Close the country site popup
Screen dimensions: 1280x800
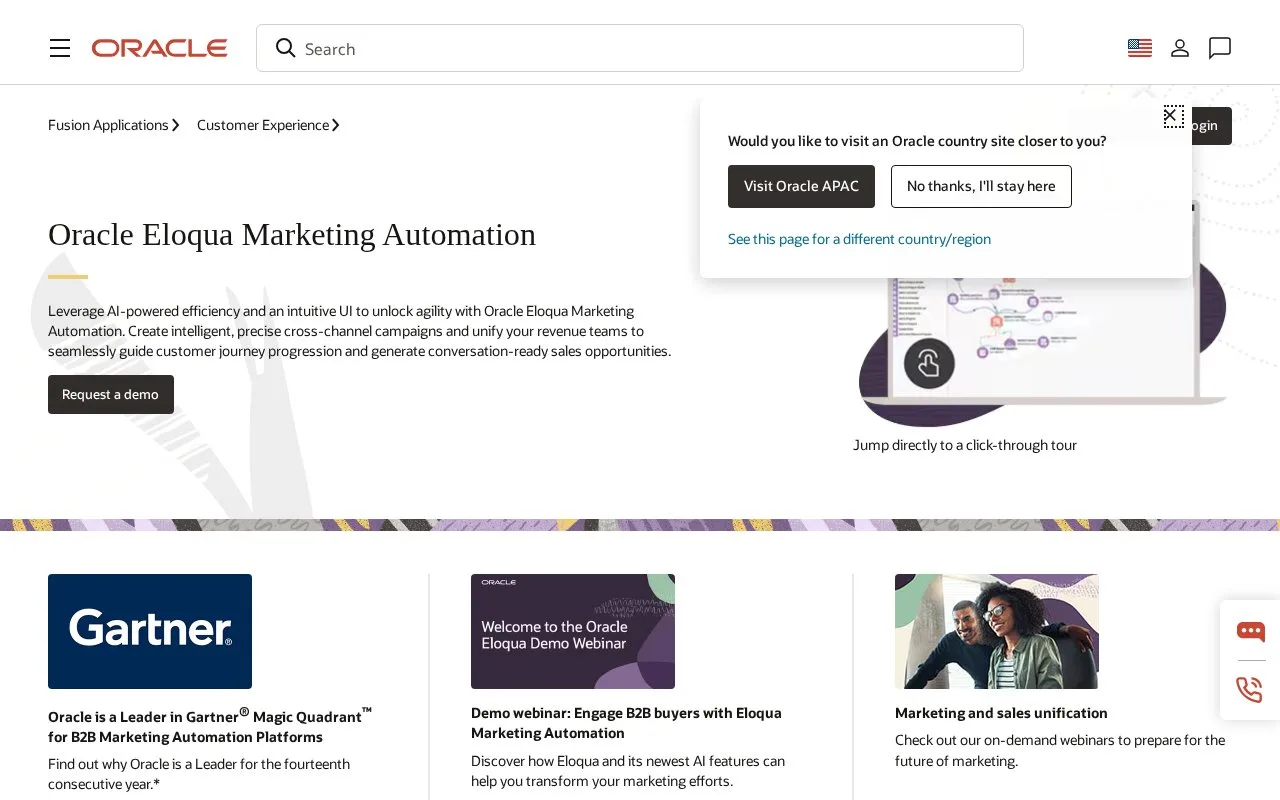point(1173,116)
